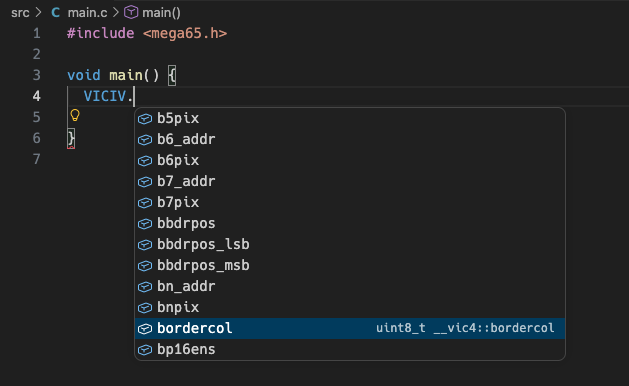The width and height of the screenshot is (629, 386).
Task: Expand the chevron after main.c breadcrumb
Action: [x=116, y=12]
